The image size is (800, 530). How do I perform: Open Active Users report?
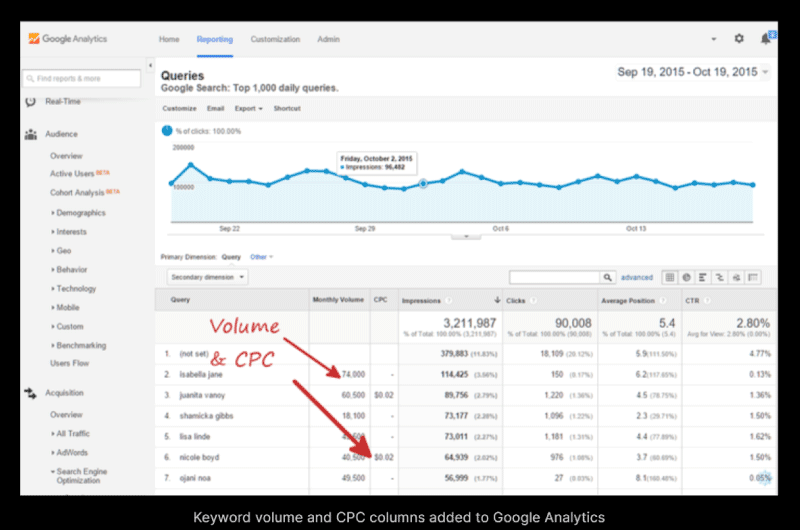72,173
